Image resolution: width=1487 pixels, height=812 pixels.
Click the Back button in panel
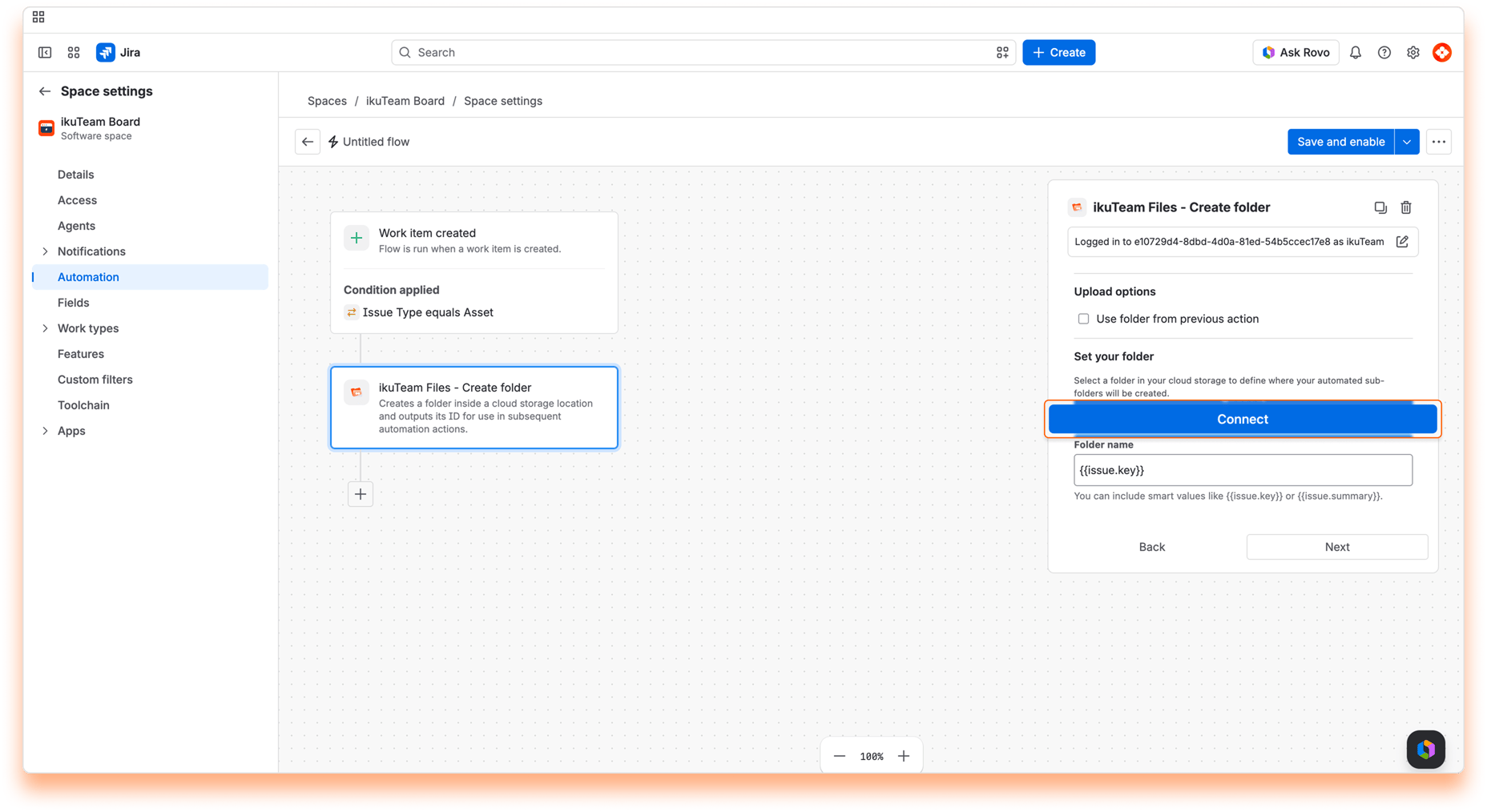(1151, 547)
